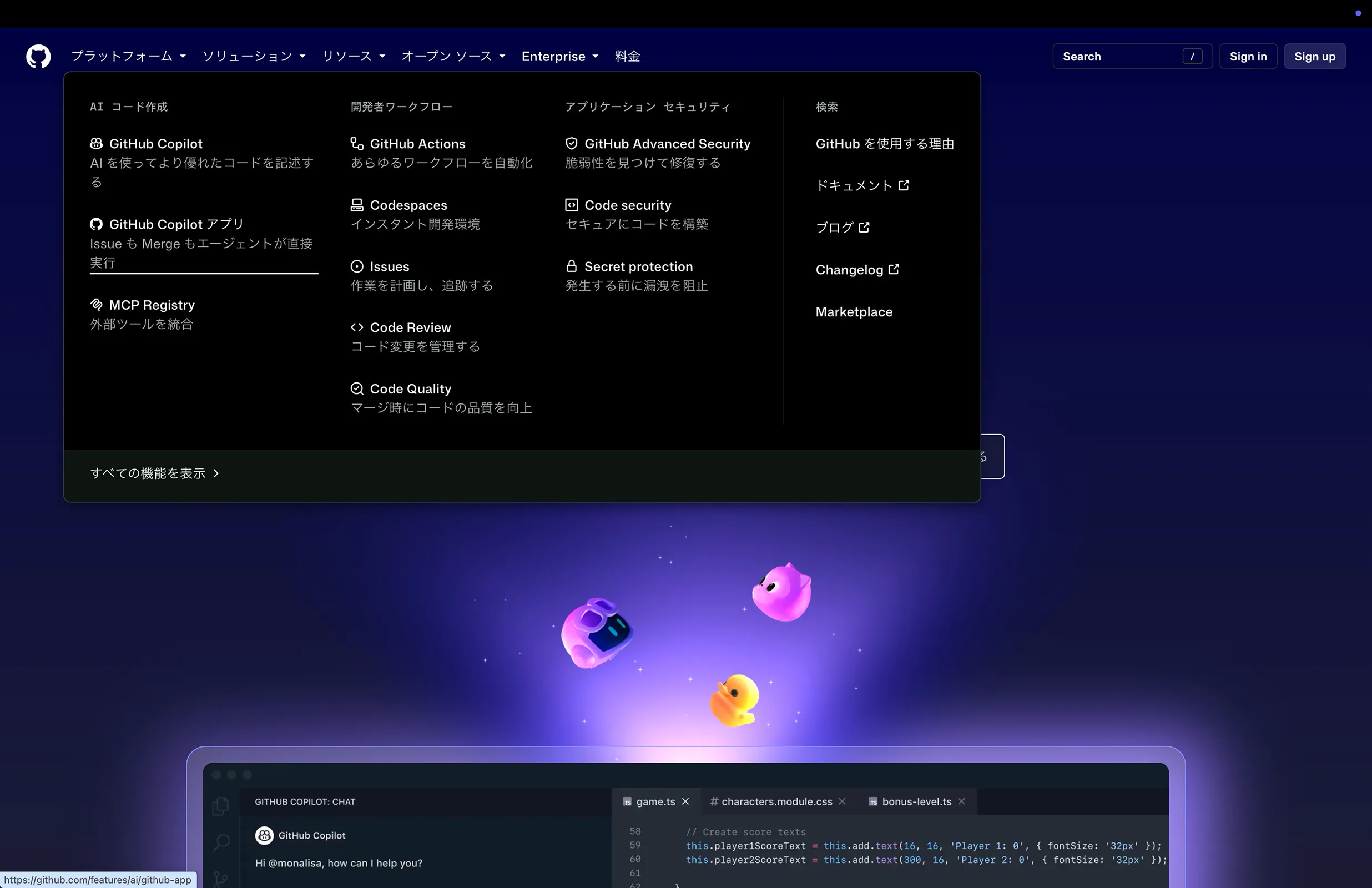Click the explorer files icon in editor sidebar
The height and width of the screenshot is (888, 1372).
[221, 805]
